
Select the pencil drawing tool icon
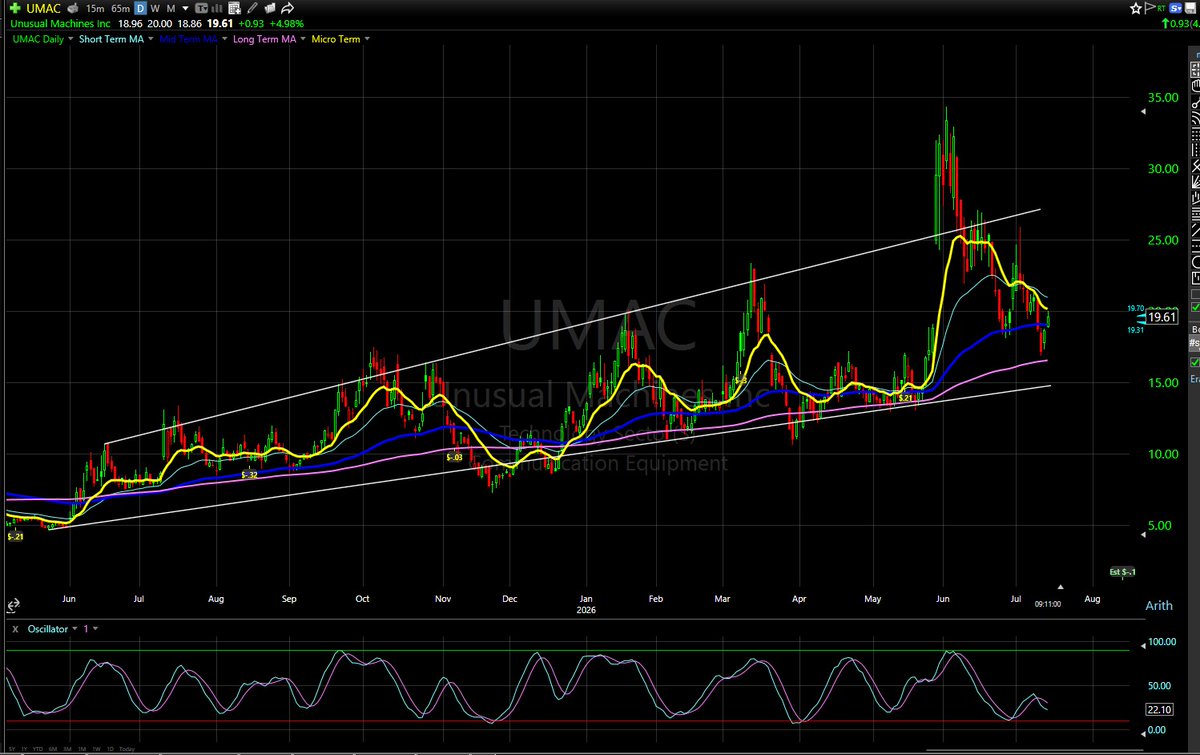click(253, 8)
